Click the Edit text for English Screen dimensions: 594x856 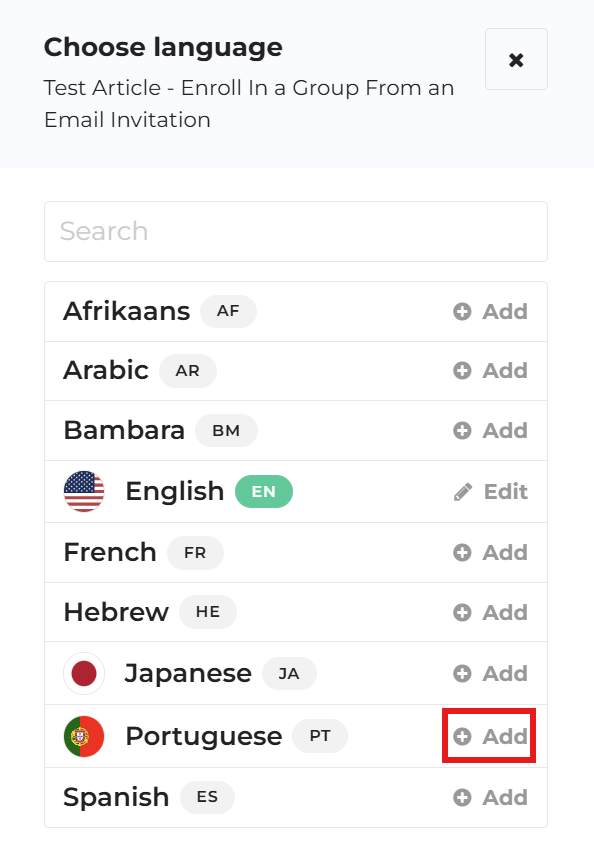506,492
